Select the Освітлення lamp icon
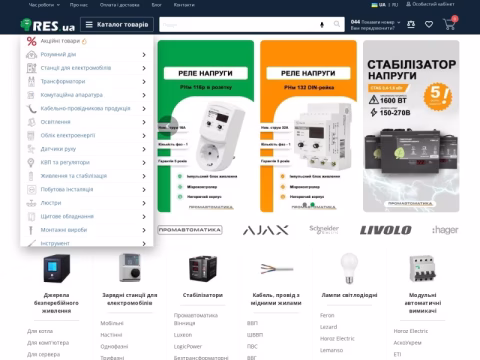The height and width of the screenshot is (360, 480). [x=31, y=122]
